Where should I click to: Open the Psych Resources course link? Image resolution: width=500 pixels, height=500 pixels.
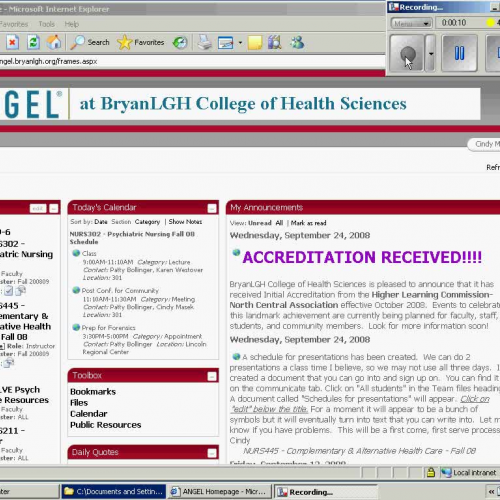(x=24, y=395)
